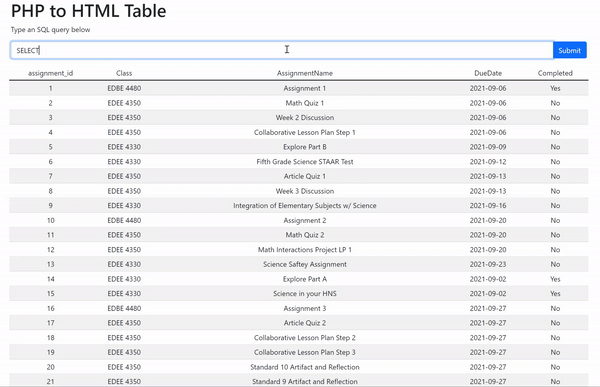
Task: Select 'Standard 9 Artifact and Reflection' cell
Action: [x=305, y=382]
